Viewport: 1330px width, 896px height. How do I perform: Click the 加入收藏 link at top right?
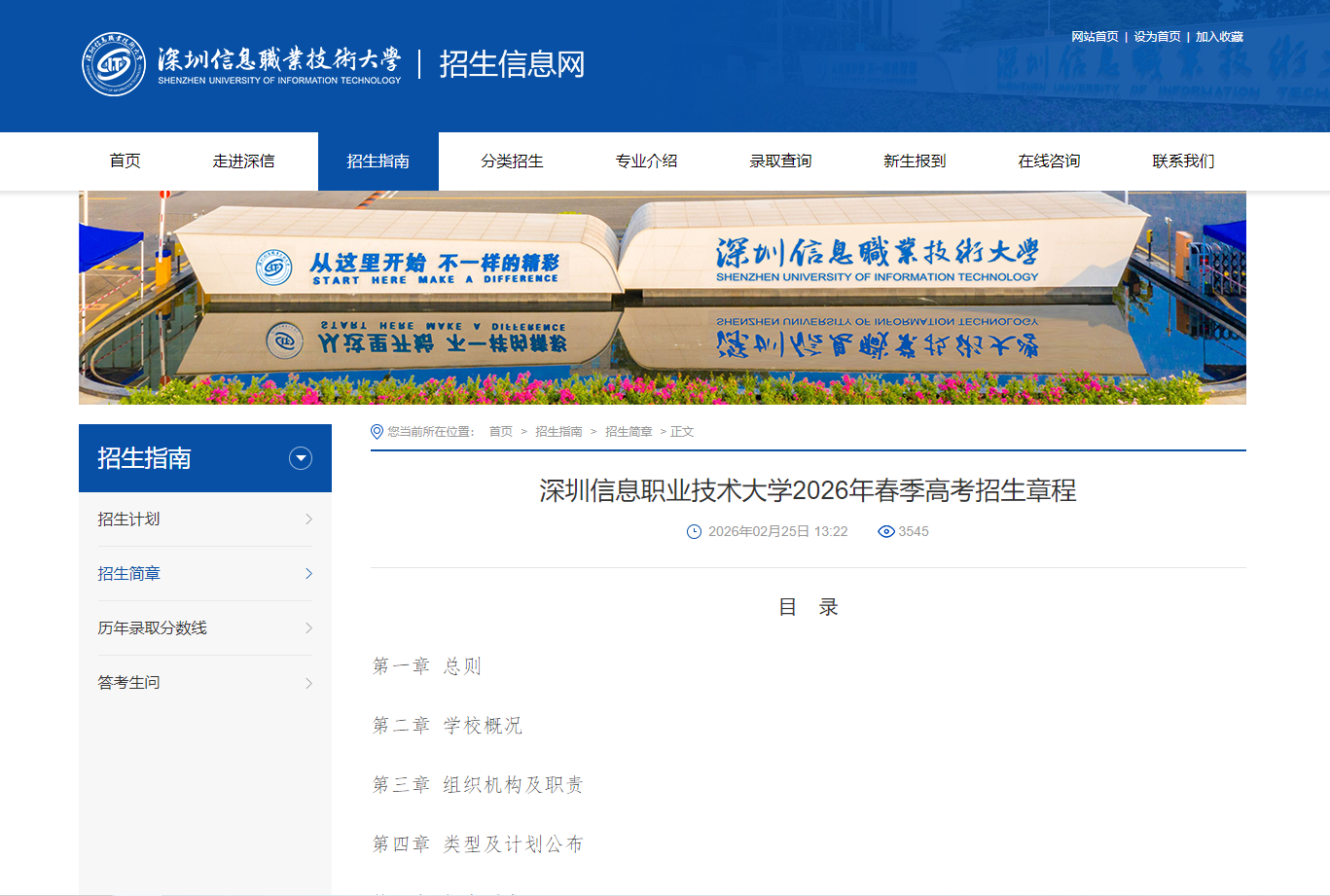point(1217,36)
